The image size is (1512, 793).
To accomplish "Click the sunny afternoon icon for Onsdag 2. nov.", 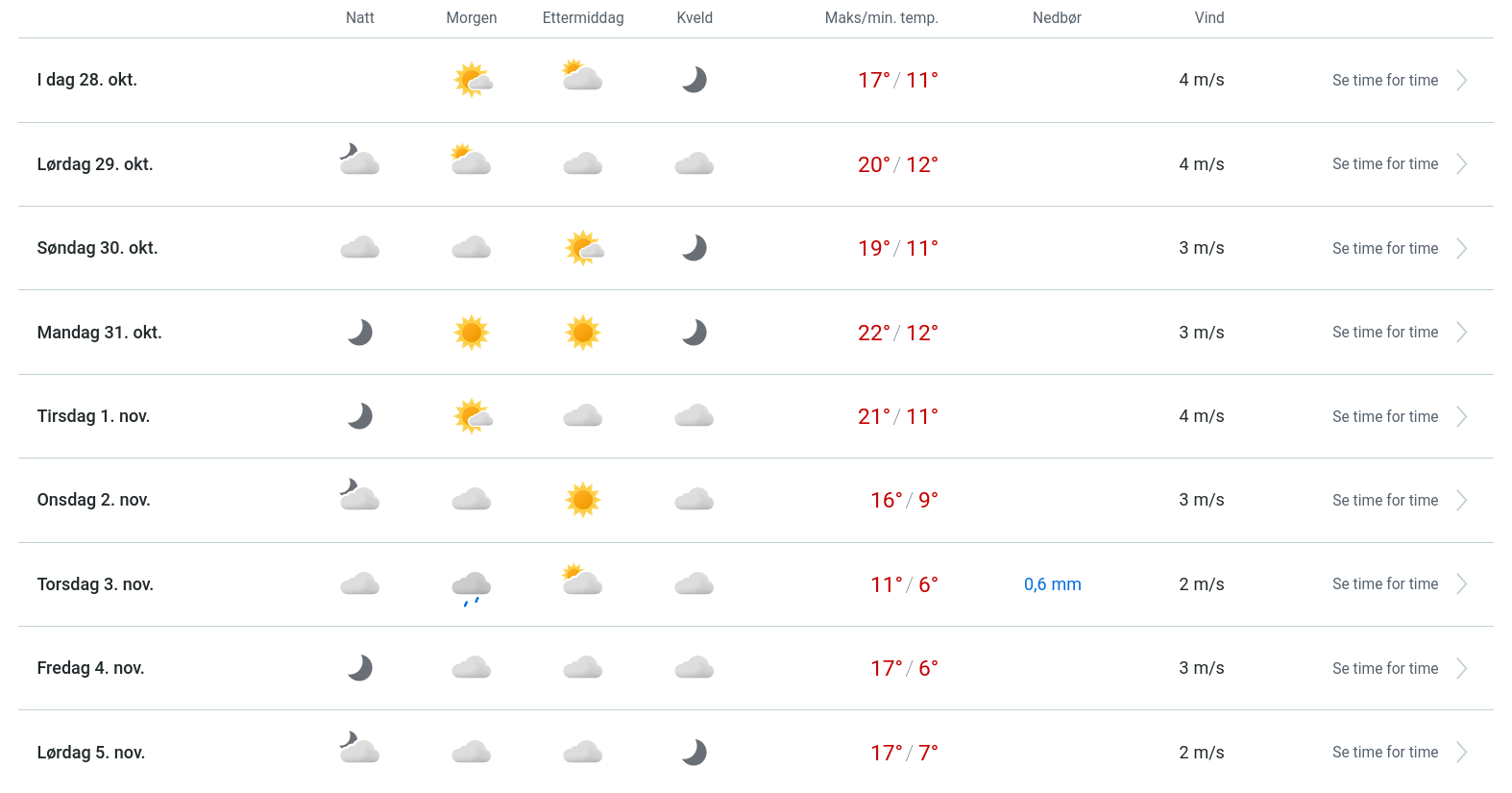I will tap(583, 500).
